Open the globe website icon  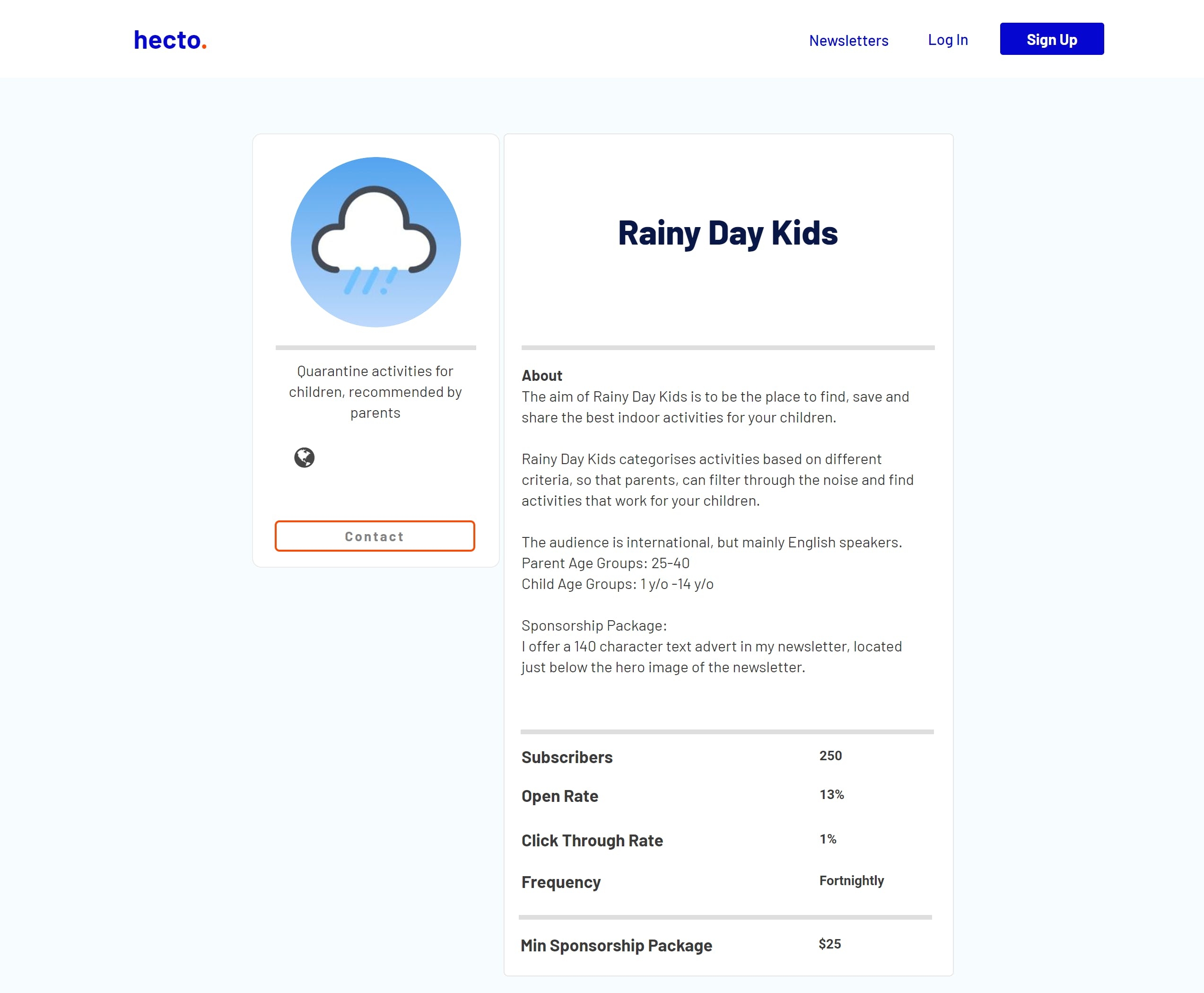[x=304, y=457]
